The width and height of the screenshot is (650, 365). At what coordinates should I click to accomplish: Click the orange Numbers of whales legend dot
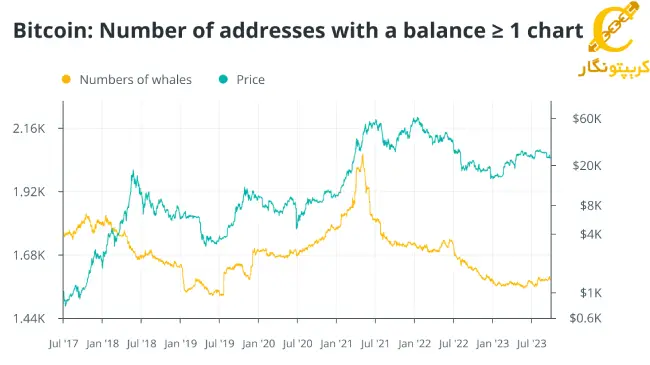click(66, 79)
